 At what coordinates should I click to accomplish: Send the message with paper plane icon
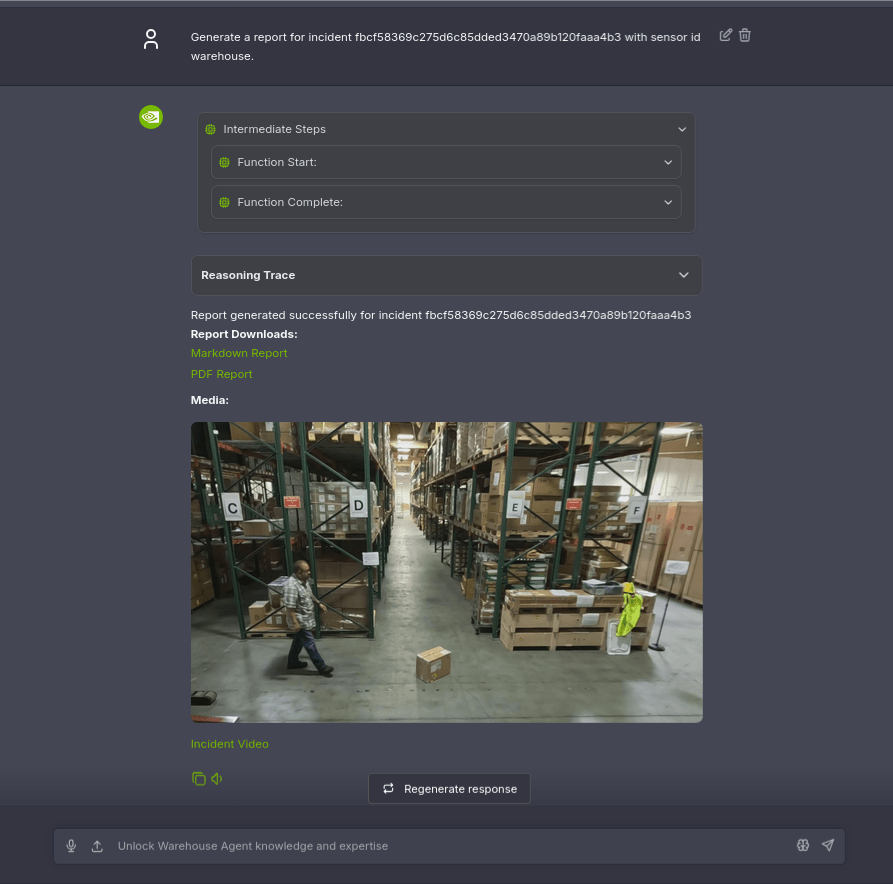(x=828, y=846)
